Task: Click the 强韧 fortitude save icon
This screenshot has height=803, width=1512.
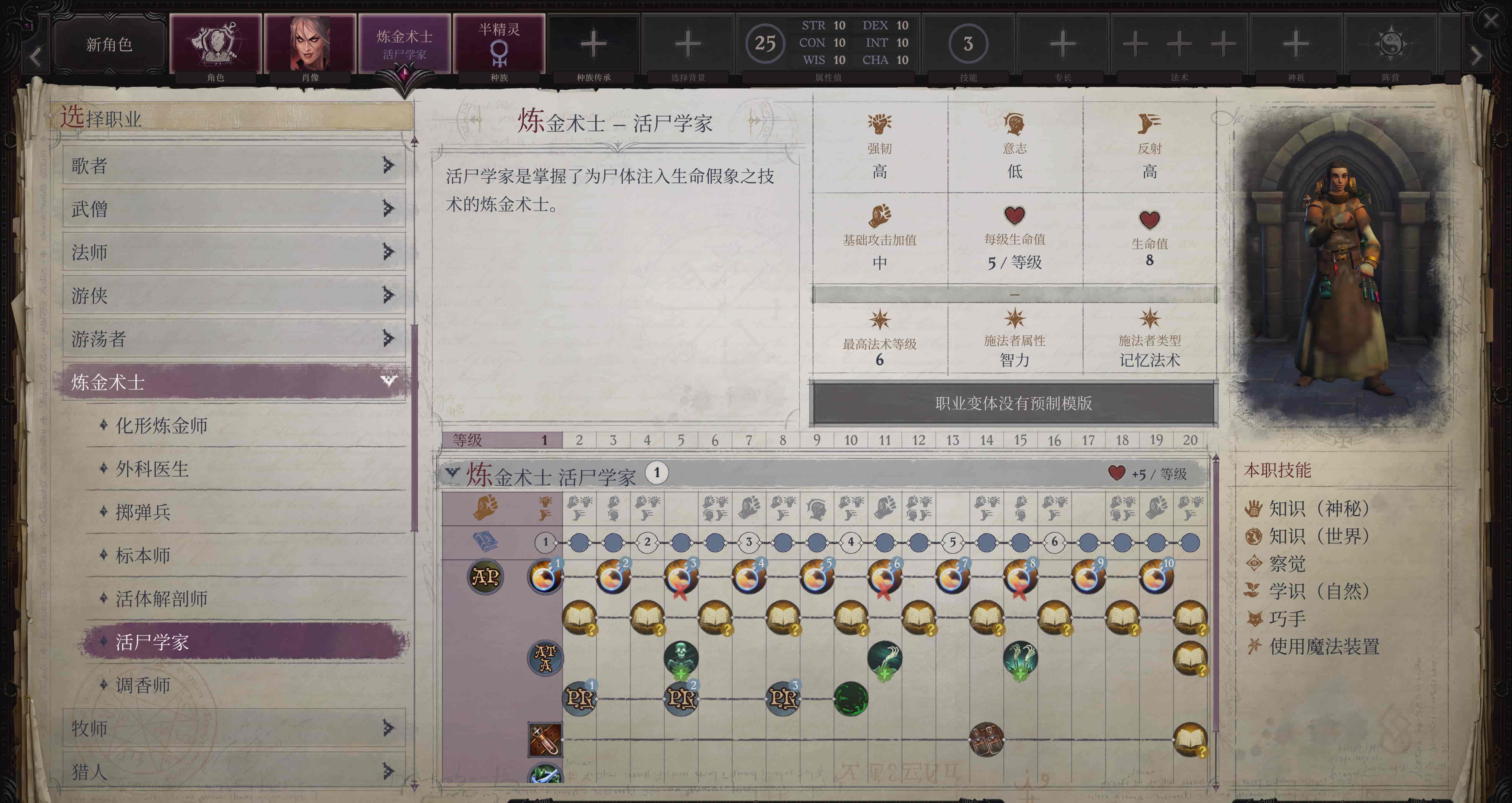Action: [x=879, y=123]
